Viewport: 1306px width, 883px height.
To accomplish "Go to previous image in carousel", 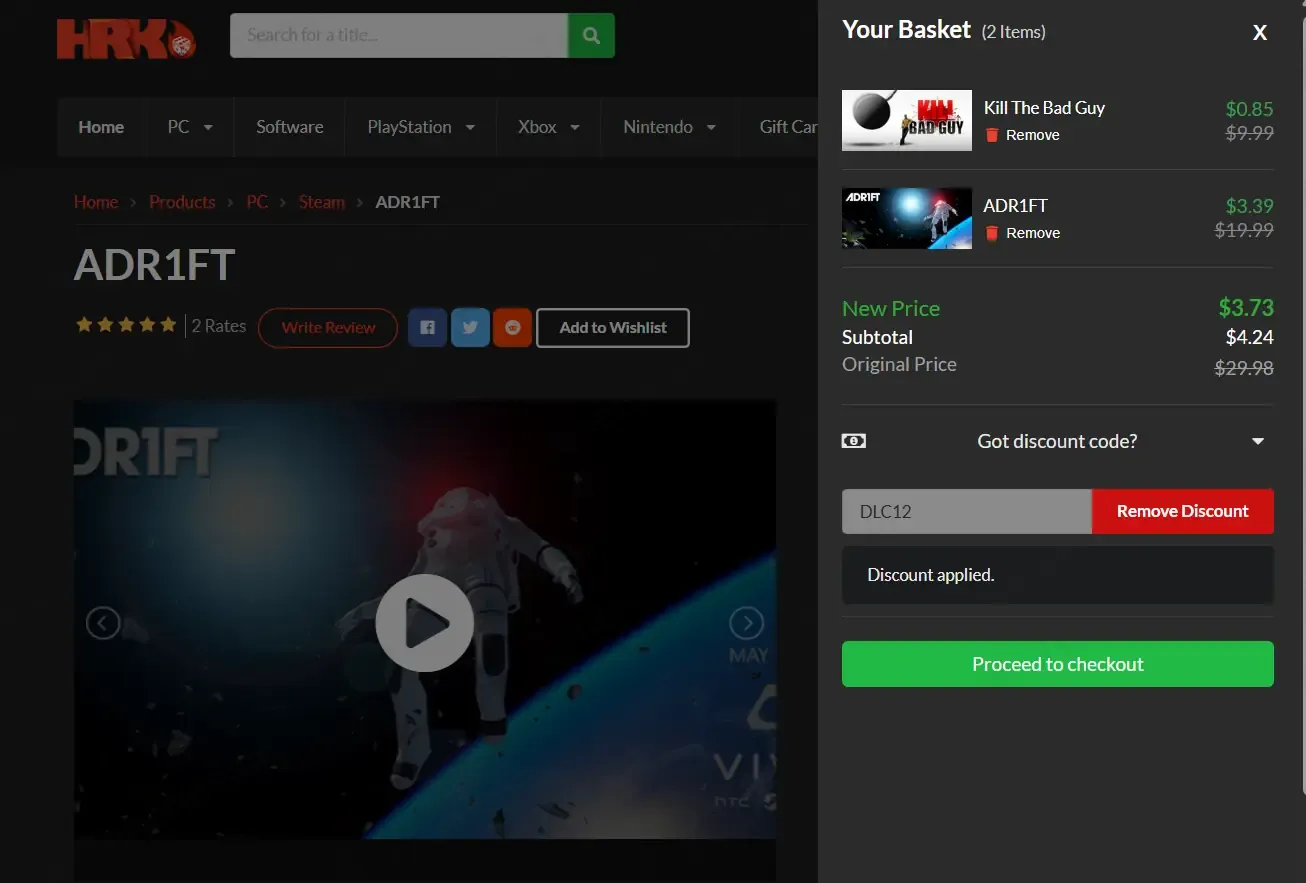I will coord(103,623).
